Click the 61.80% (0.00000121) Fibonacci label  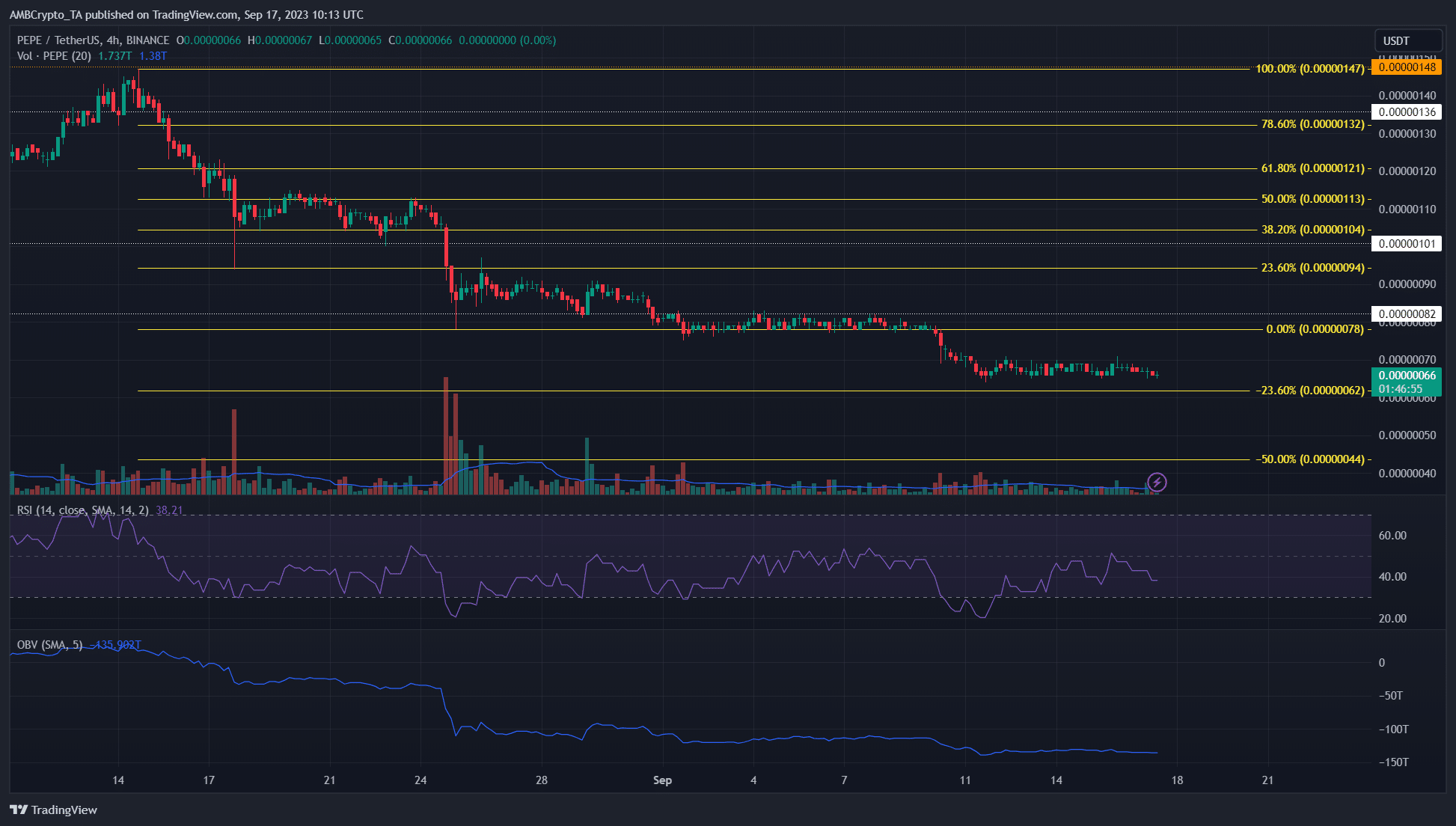(x=1312, y=168)
